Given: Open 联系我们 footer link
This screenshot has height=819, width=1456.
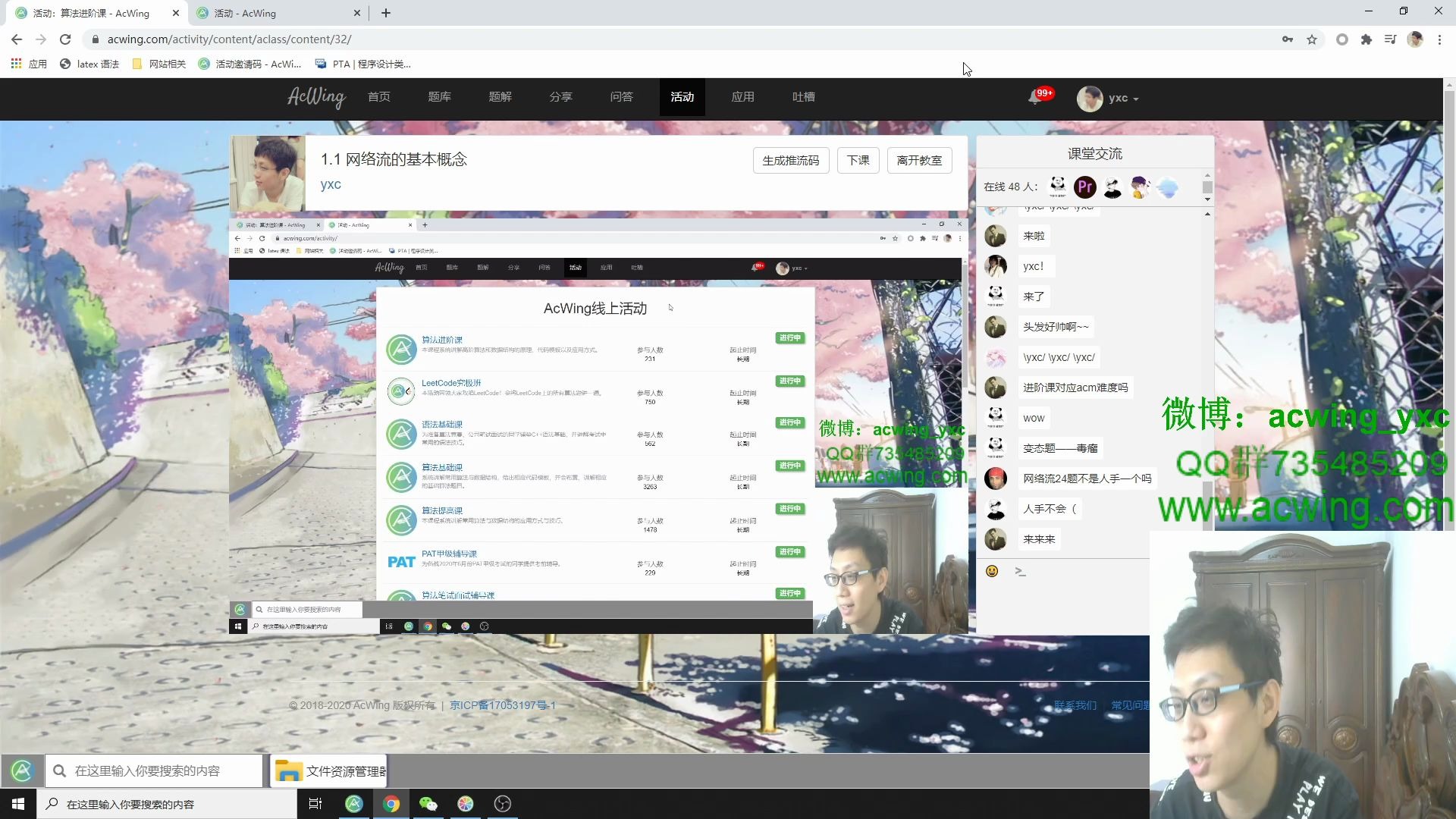Looking at the screenshot, I should (x=1075, y=705).
